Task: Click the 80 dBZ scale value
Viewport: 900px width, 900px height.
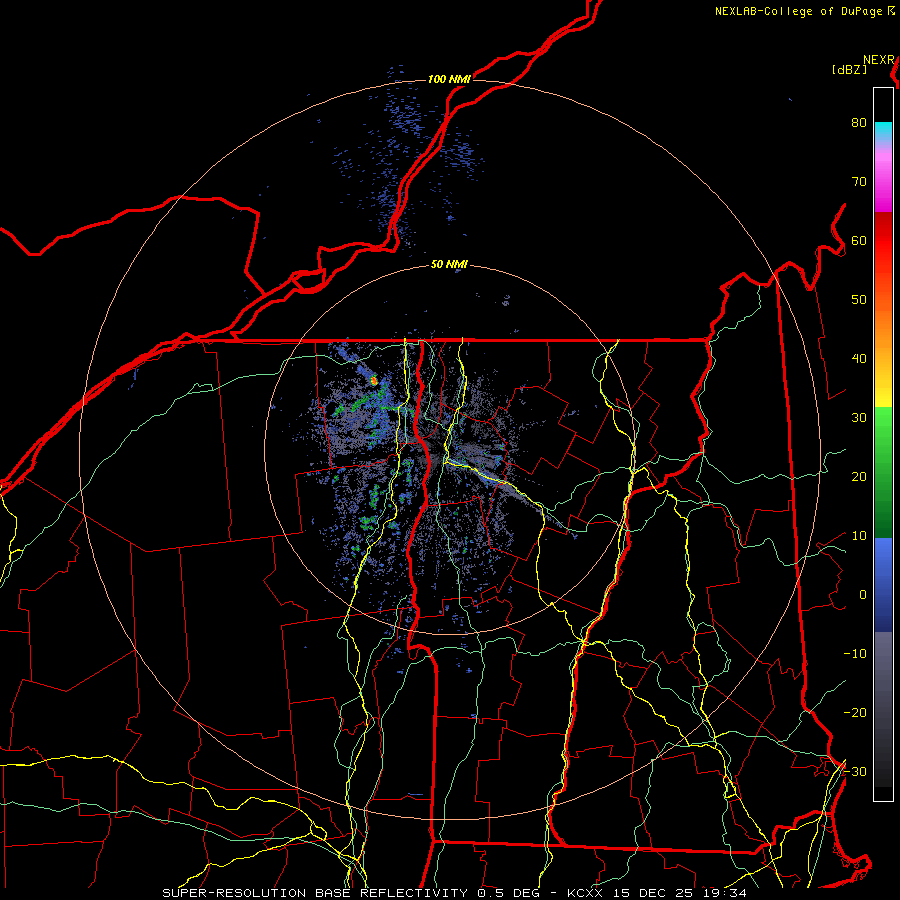Action: (x=859, y=123)
